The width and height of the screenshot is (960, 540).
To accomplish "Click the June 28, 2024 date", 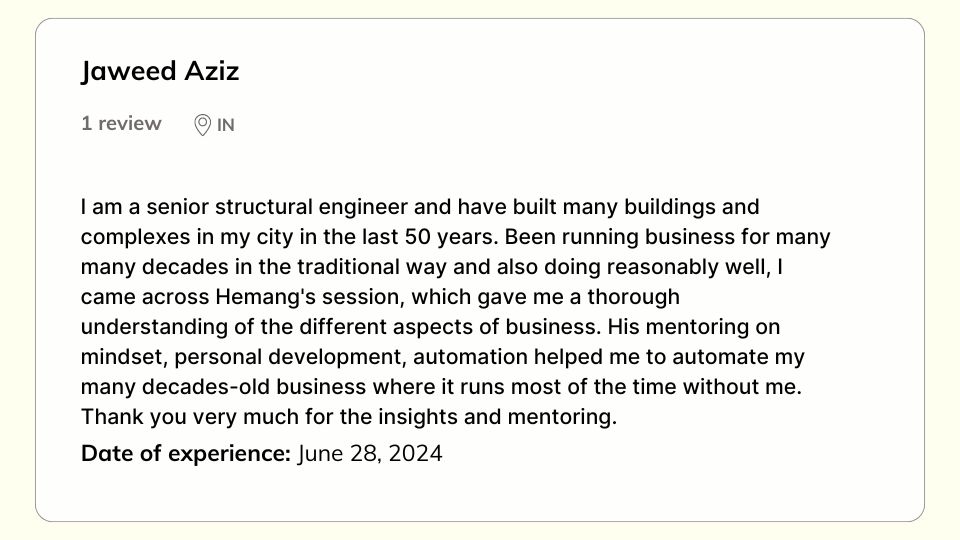I will (x=370, y=454).
